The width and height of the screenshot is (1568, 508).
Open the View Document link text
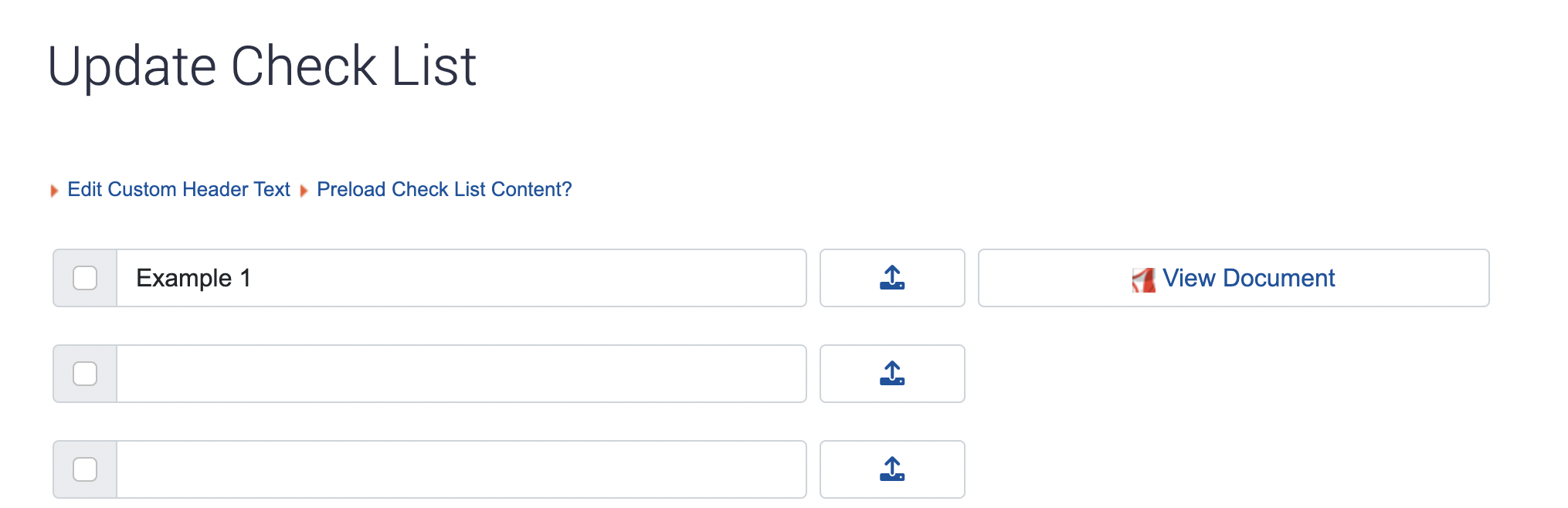click(1248, 278)
